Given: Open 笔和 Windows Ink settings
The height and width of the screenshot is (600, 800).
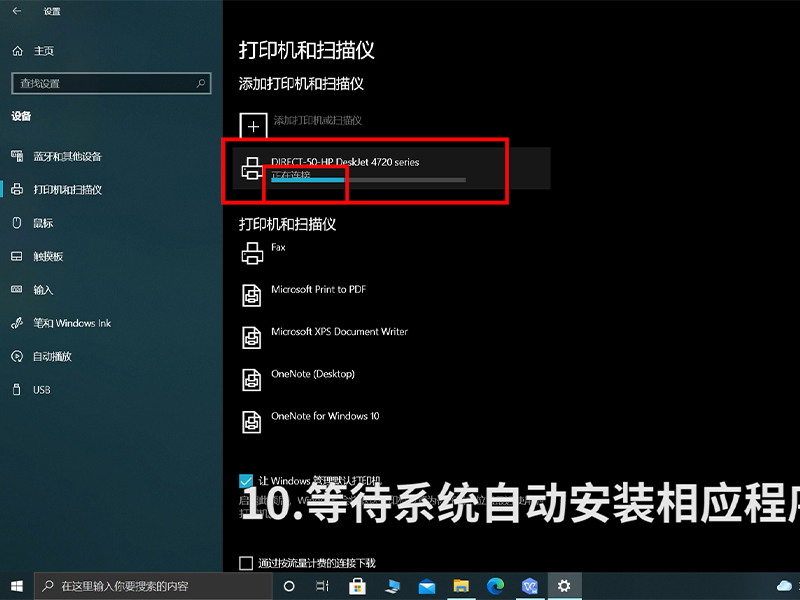Looking at the screenshot, I should tap(72, 323).
